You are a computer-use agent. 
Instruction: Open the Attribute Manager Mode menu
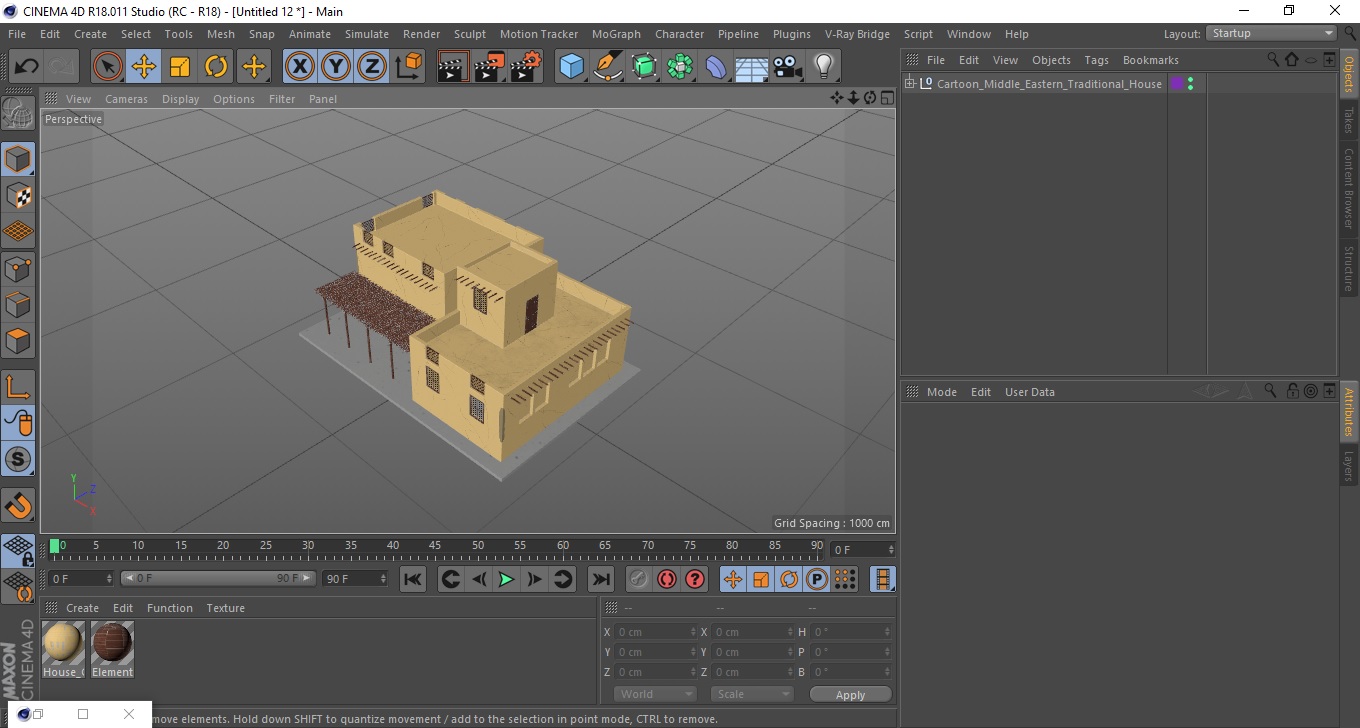(941, 392)
